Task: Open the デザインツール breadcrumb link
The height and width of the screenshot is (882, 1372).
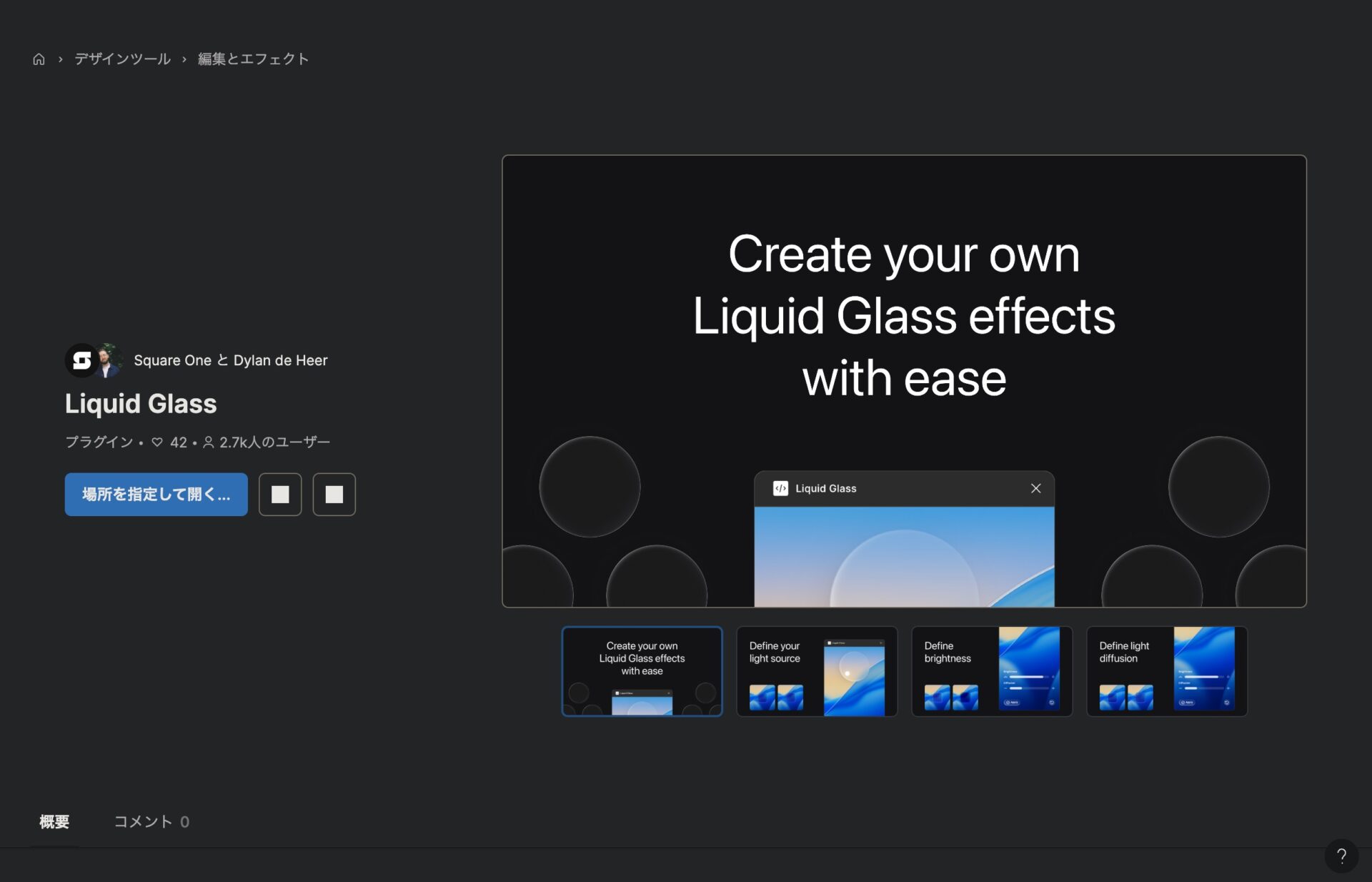Action: tap(122, 59)
